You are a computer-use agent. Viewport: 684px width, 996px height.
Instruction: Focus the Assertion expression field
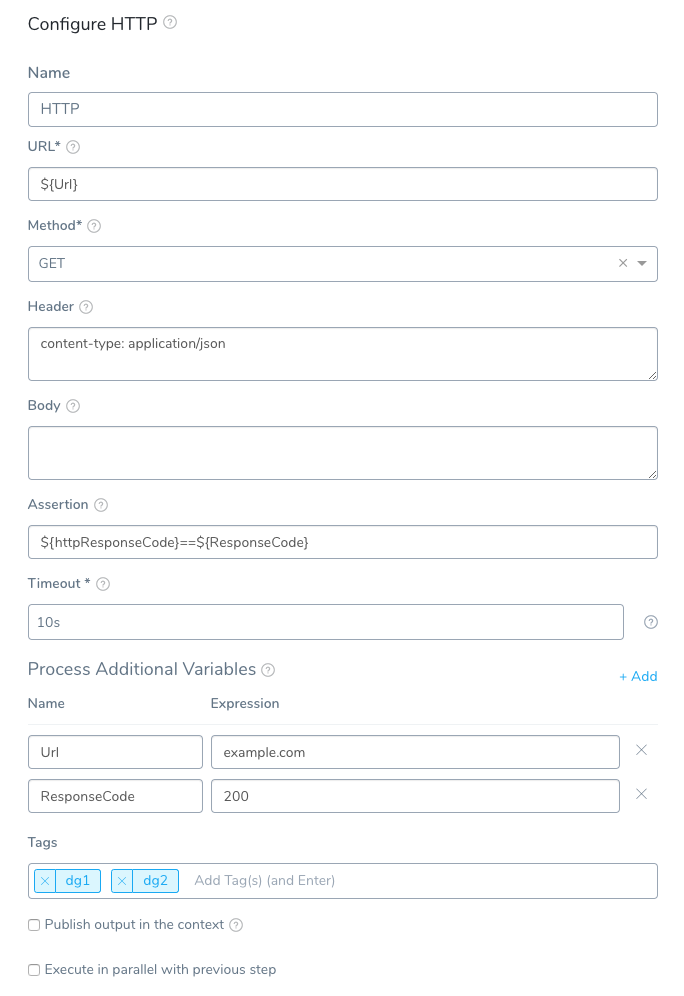click(343, 542)
